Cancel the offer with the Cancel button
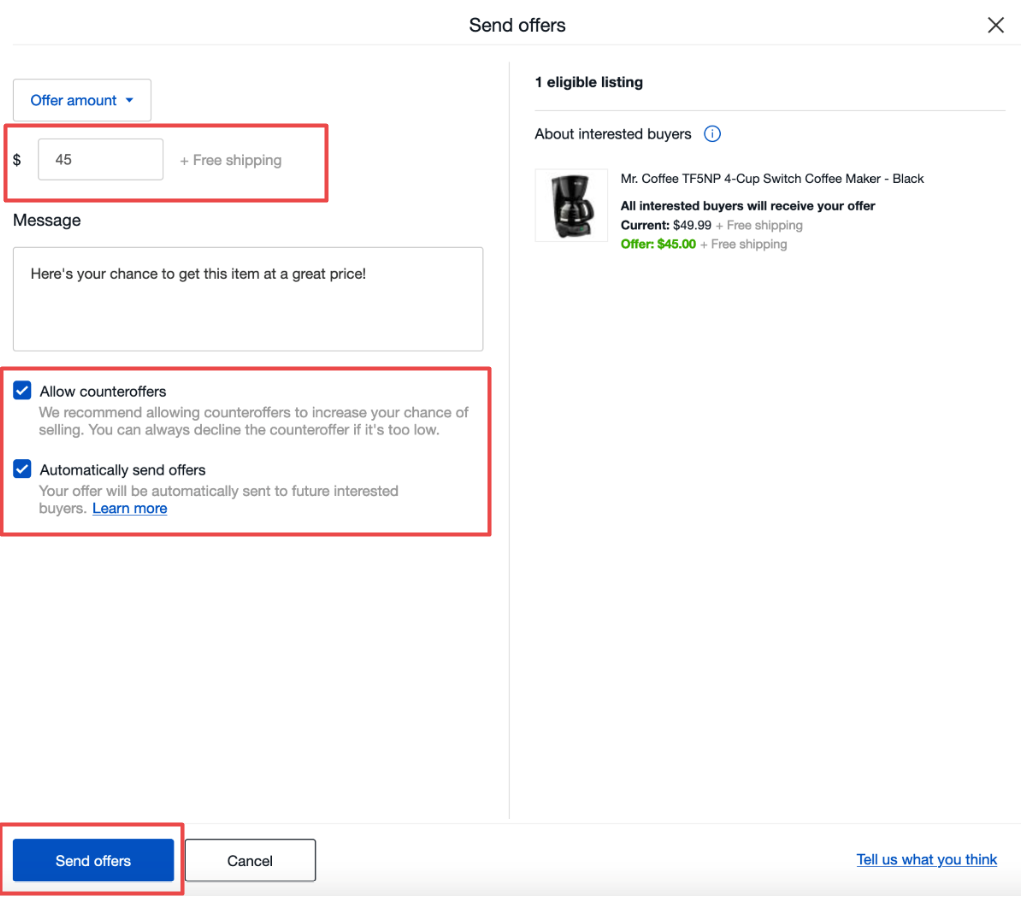This screenshot has height=897, width=1021. tap(250, 861)
